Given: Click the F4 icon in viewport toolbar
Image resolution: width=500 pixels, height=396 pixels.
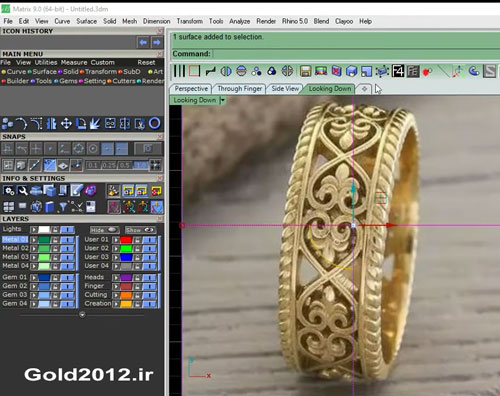Looking at the screenshot, I should pyautogui.click(x=398, y=71).
